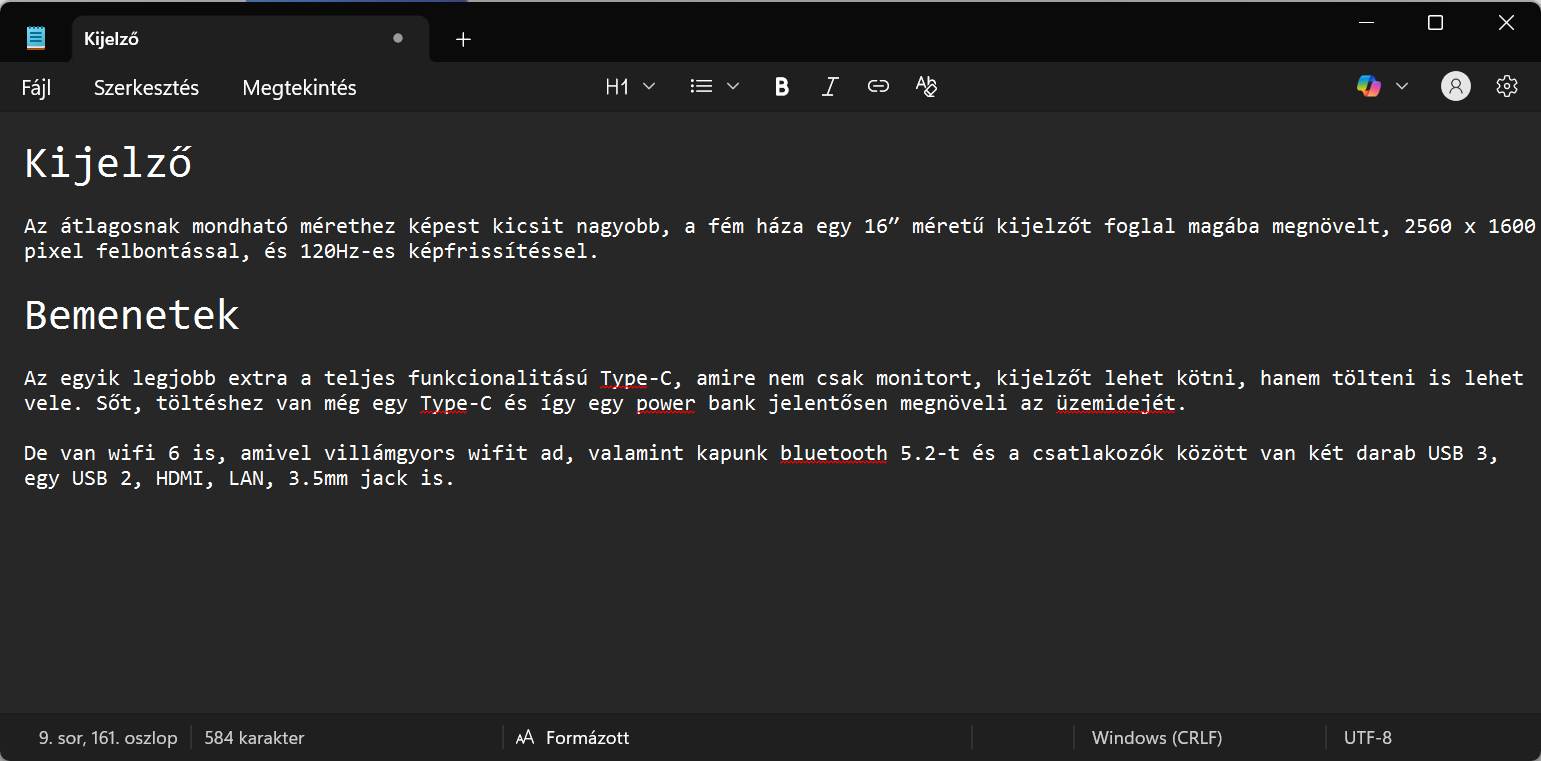This screenshot has height=761, width=1541.
Task: Clear formatting using the toolbar icon
Action: click(x=926, y=87)
